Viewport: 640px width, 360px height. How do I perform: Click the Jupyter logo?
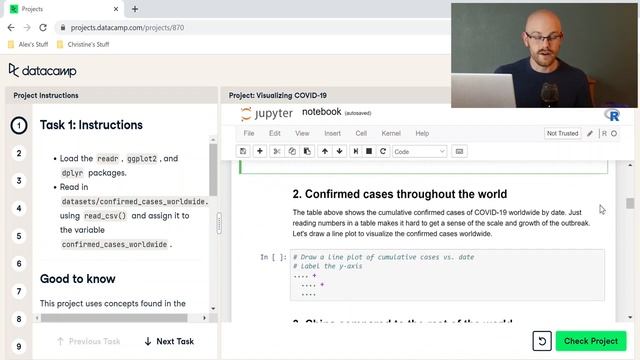coord(267,113)
